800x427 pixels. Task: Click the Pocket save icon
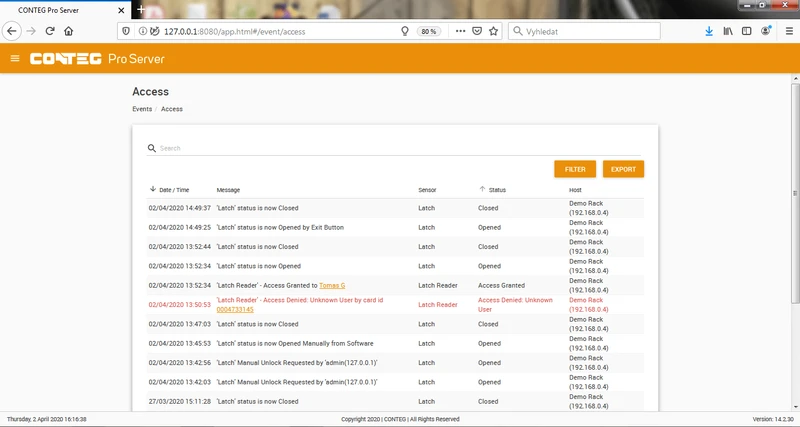(x=477, y=31)
